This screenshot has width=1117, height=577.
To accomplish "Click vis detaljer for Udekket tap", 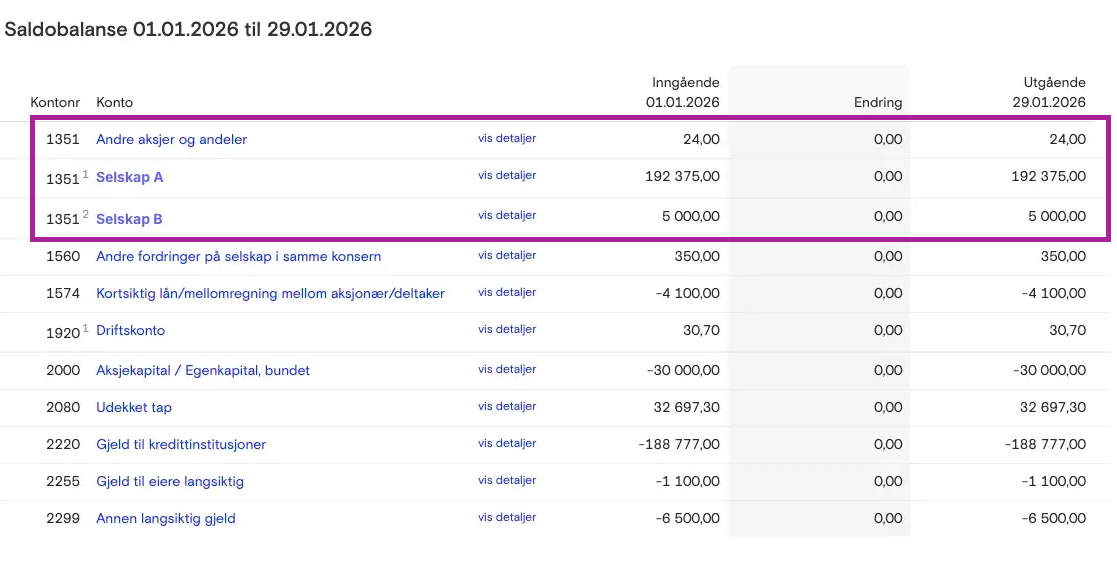I will click(x=507, y=407).
